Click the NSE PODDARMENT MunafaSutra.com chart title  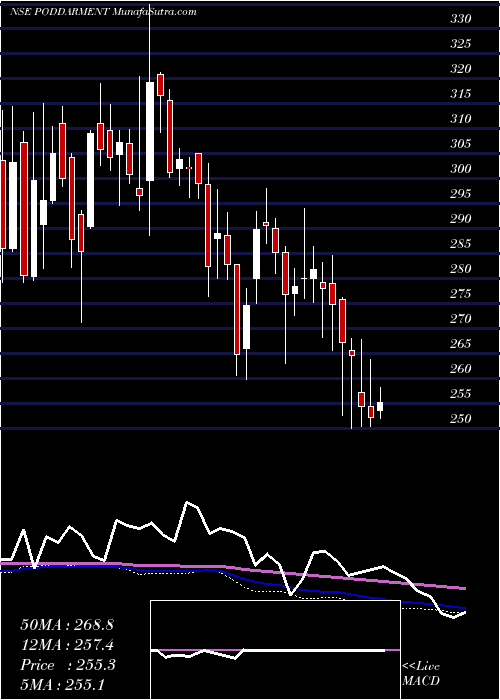coord(103,12)
